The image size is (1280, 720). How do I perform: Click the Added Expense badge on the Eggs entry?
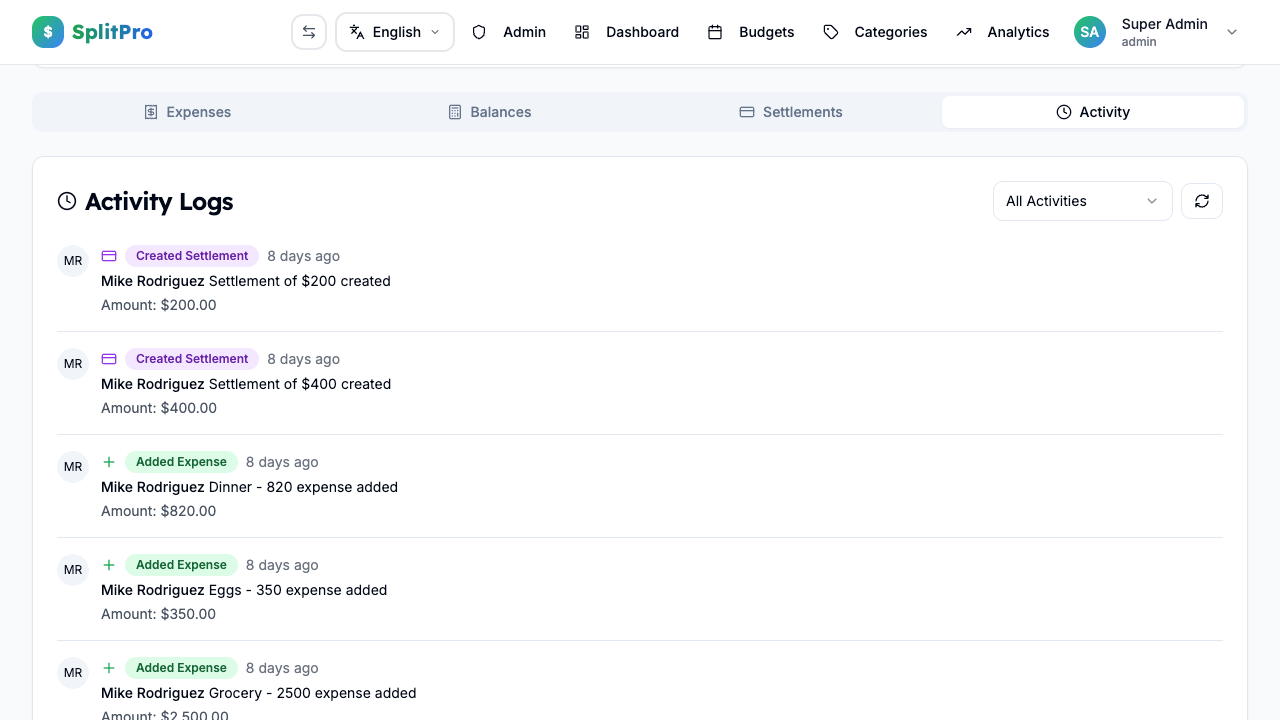click(x=181, y=564)
